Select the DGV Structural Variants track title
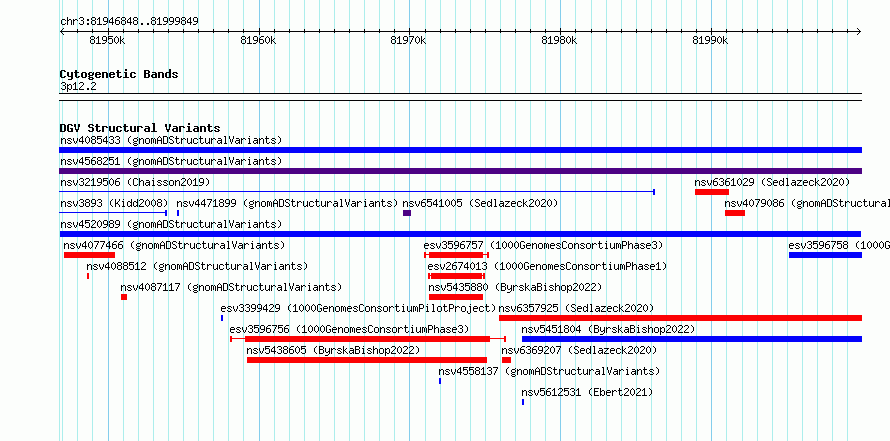 (140, 128)
